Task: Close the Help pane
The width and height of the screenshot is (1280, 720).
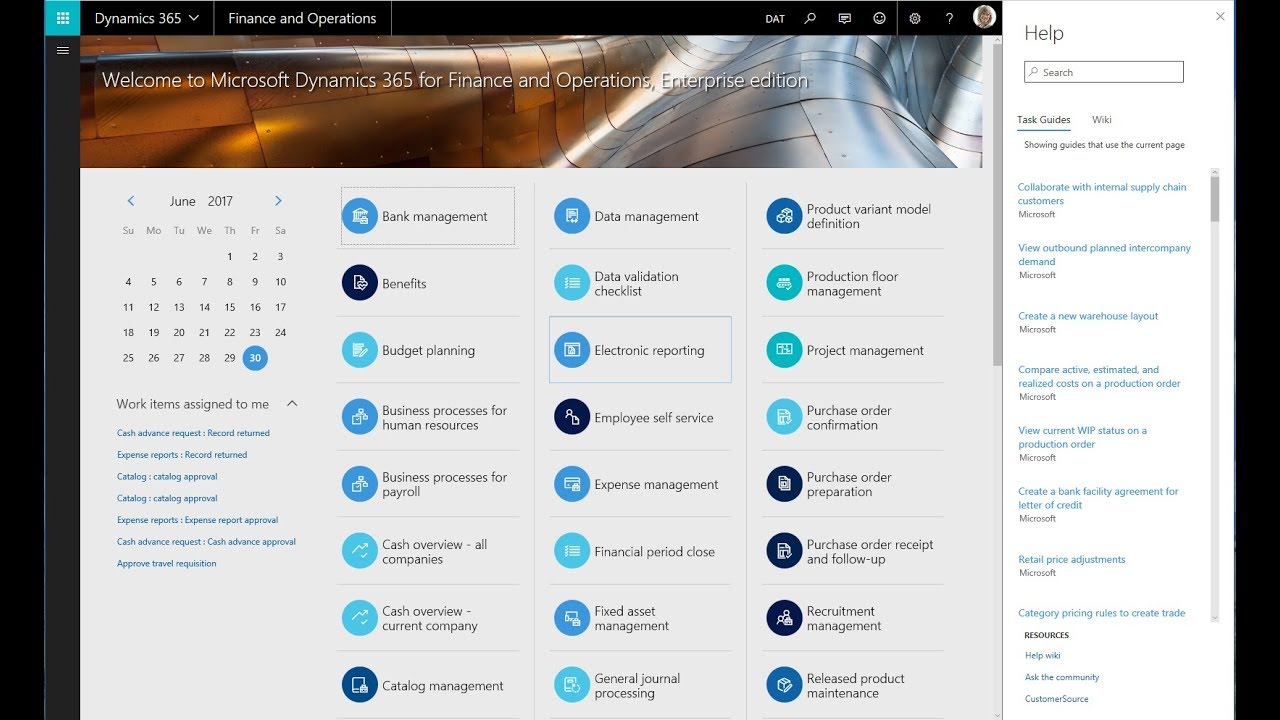Action: (x=1220, y=16)
